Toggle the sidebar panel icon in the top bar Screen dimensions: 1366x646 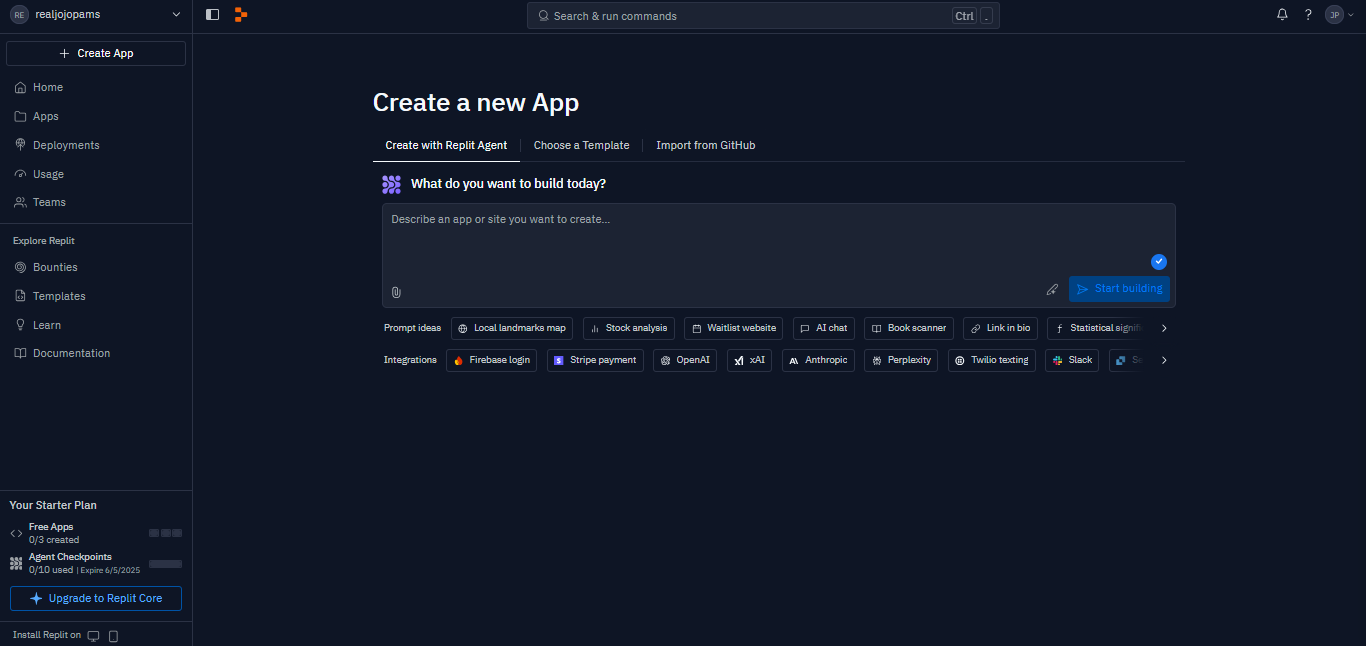[211, 14]
